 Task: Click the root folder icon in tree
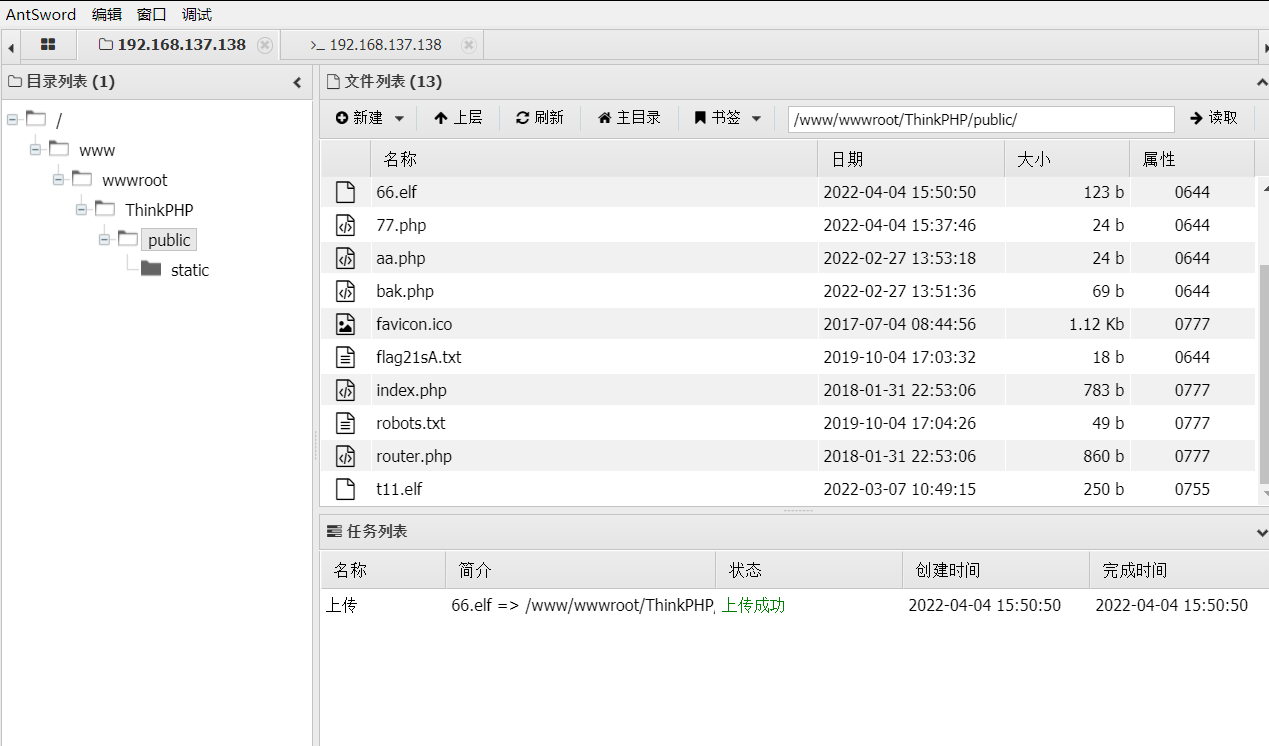36,118
